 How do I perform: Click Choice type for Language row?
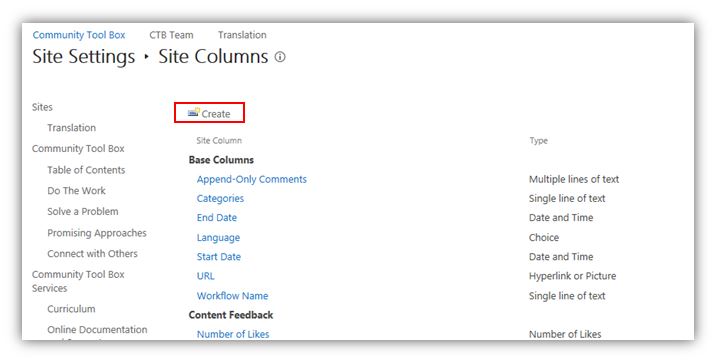pos(544,237)
